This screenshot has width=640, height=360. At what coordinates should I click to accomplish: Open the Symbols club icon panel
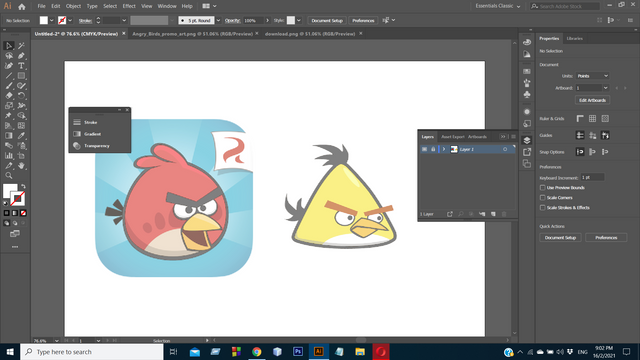pos(527,95)
